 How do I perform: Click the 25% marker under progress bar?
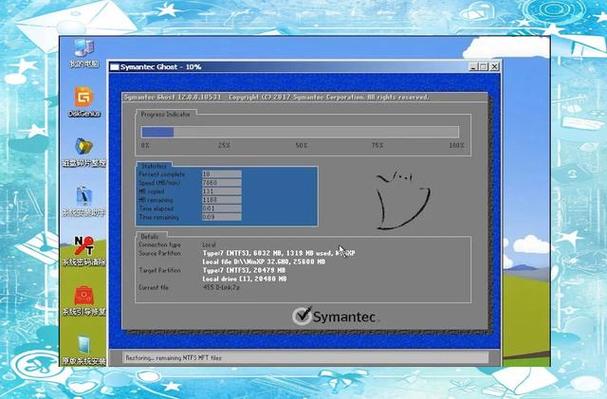pyautogui.click(x=224, y=146)
